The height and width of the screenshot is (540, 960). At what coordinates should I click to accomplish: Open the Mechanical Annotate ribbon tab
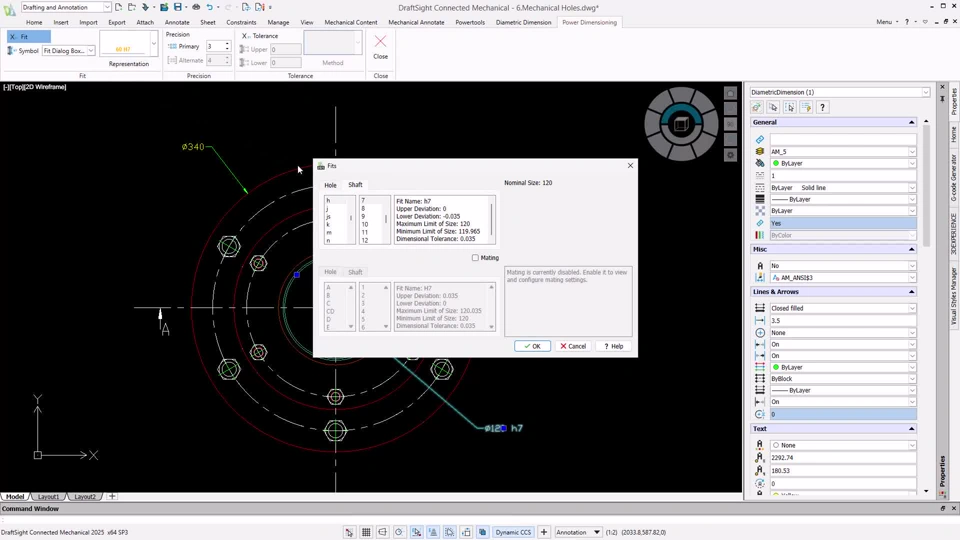click(416, 22)
